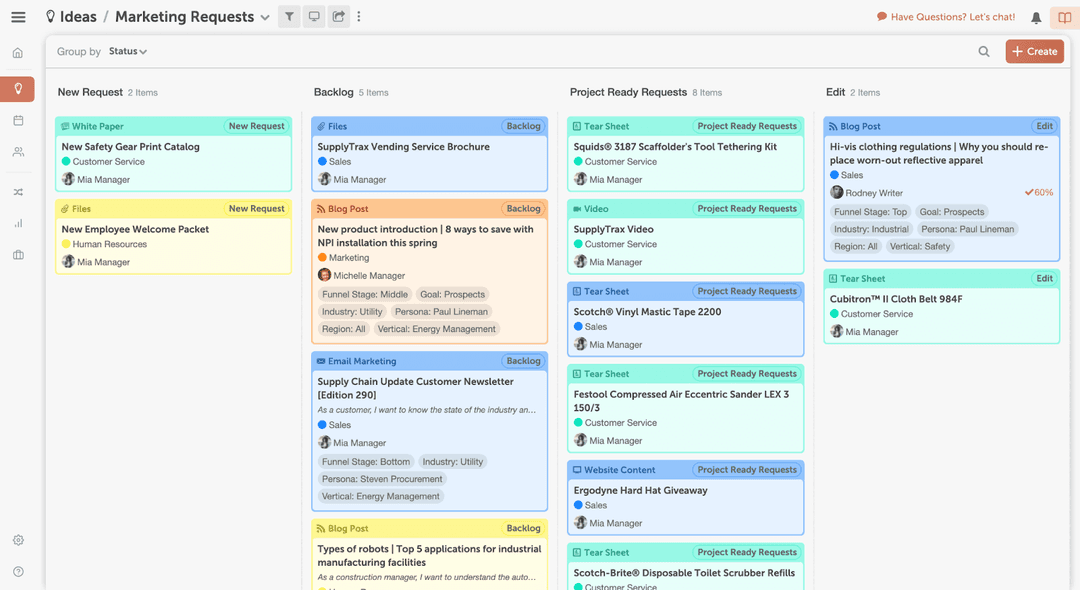
Task: Click the team members icon in sidebar
Action: (x=17, y=151)
